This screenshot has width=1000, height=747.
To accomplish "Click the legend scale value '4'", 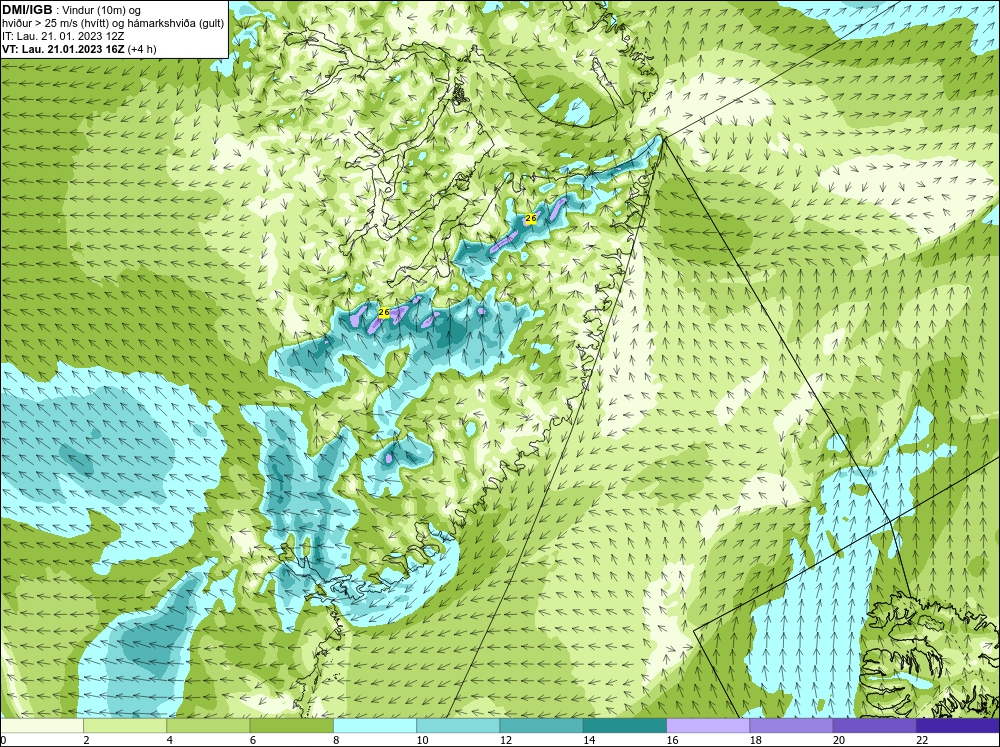I will (170, 740).
